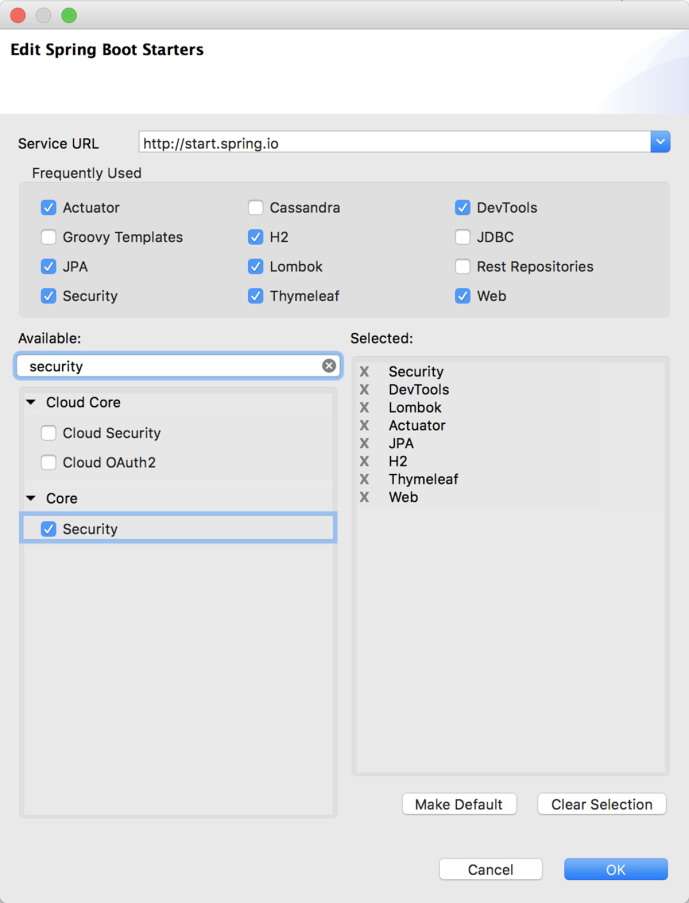This screenshot has width=689, height=903.
Task: Open the Service URL dropdown
Action: pyautogui.click(x=660, y=142)
